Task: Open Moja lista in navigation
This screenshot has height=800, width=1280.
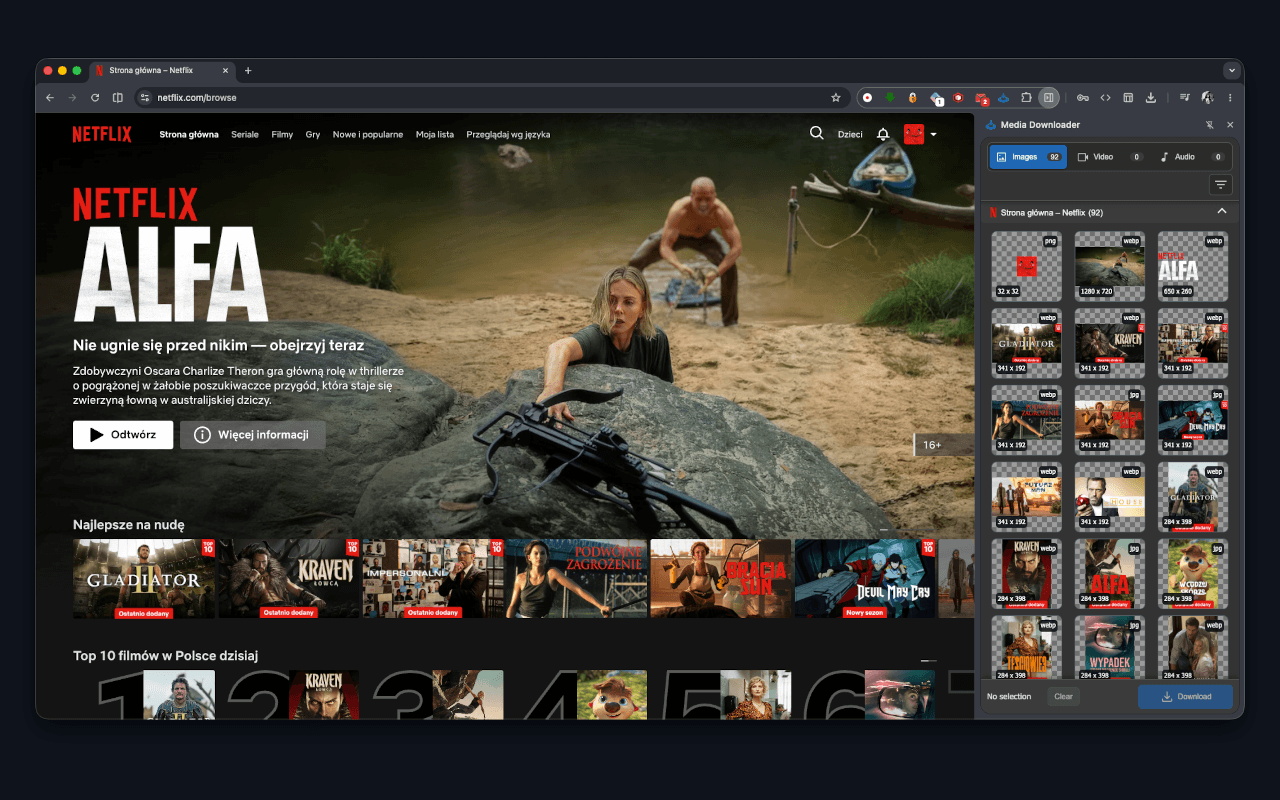Action: pos(435,134)
